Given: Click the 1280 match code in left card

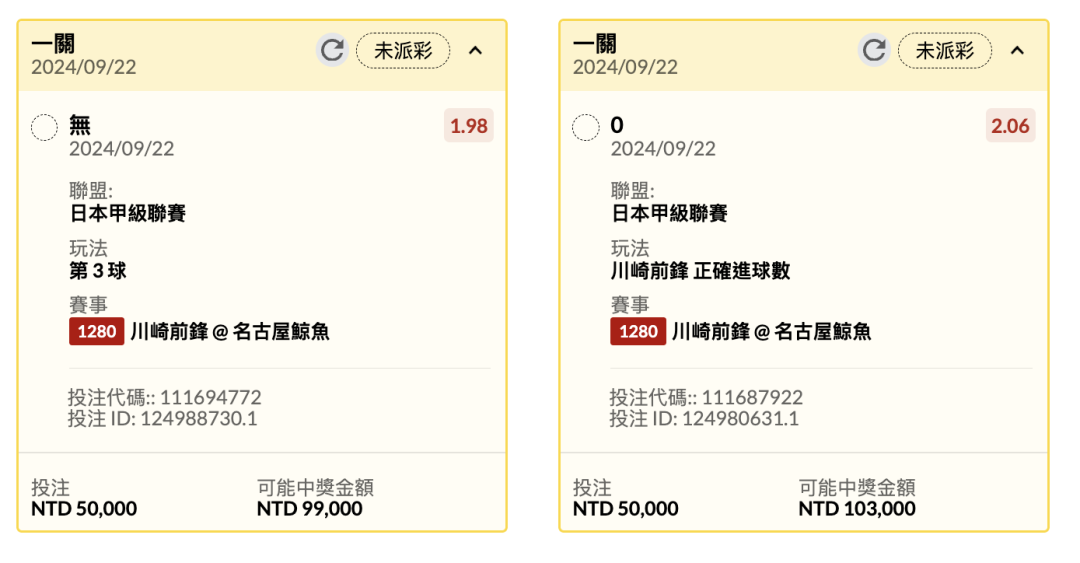Looking at the screenshot, I should point(96,332).
